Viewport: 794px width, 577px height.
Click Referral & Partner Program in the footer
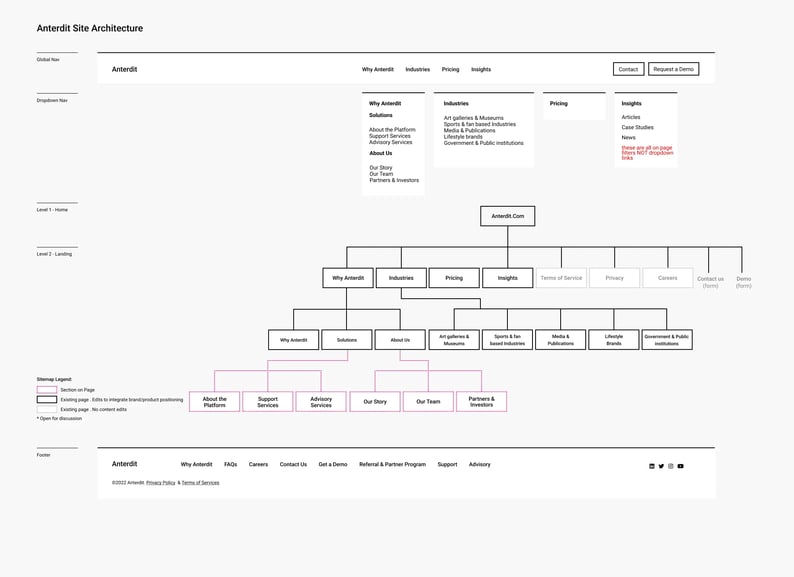pyautogui.click(x=392, y=465)
